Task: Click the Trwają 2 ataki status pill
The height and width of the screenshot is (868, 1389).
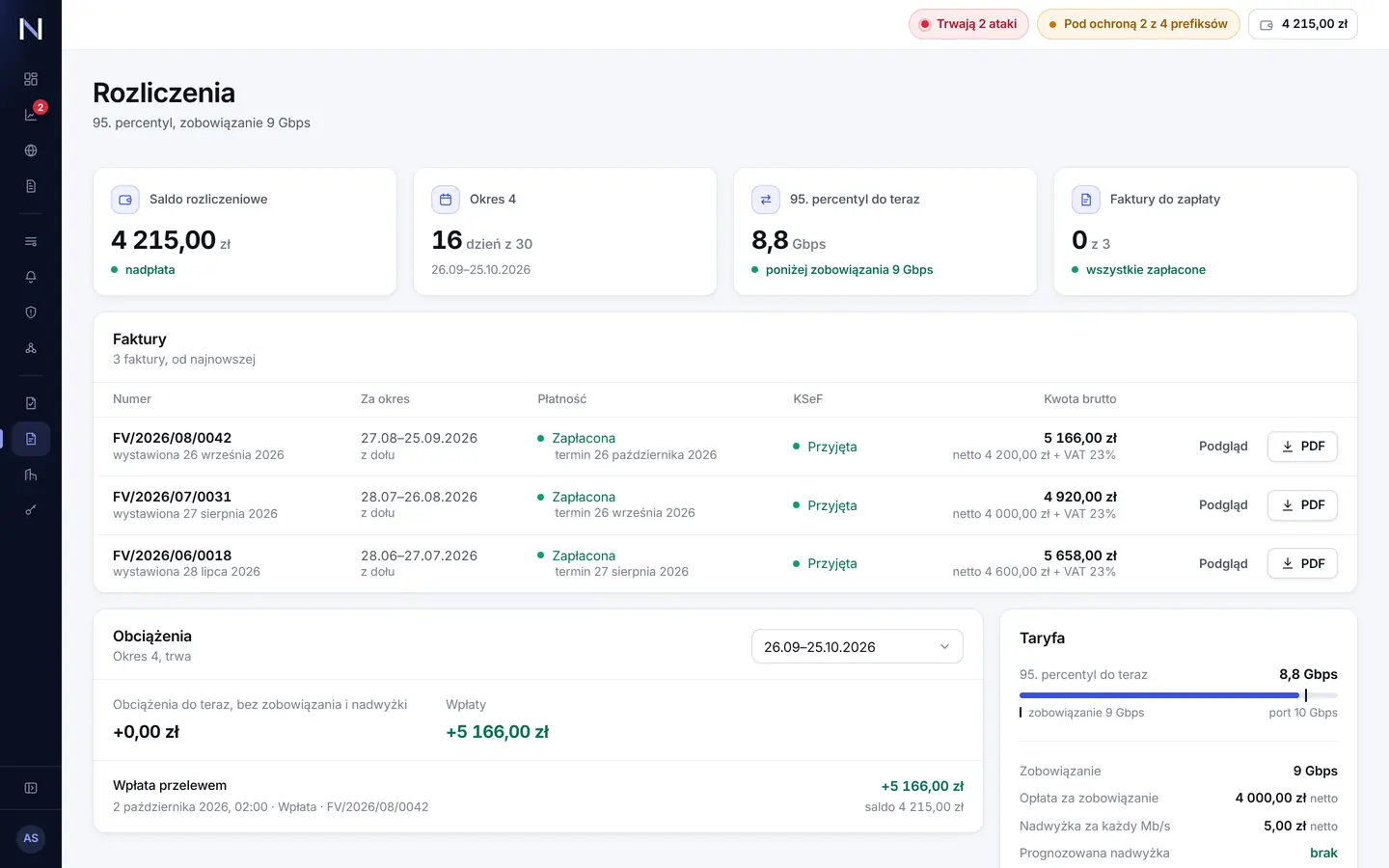Action: click(968, 24)
